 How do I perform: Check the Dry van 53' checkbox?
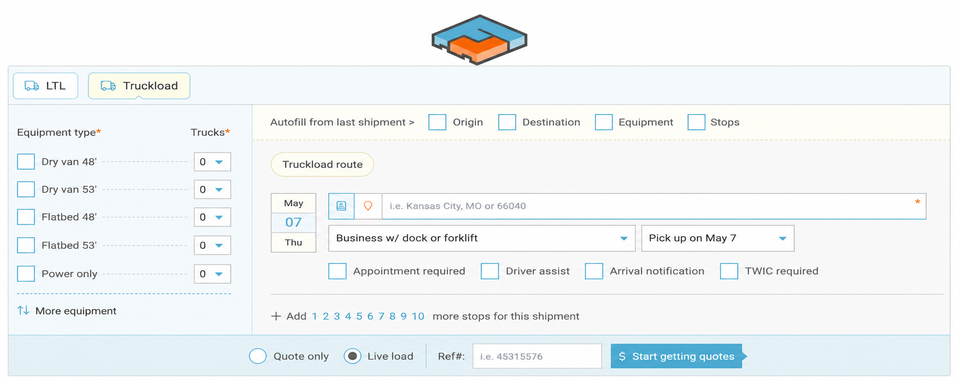click(x=26, y=189)
